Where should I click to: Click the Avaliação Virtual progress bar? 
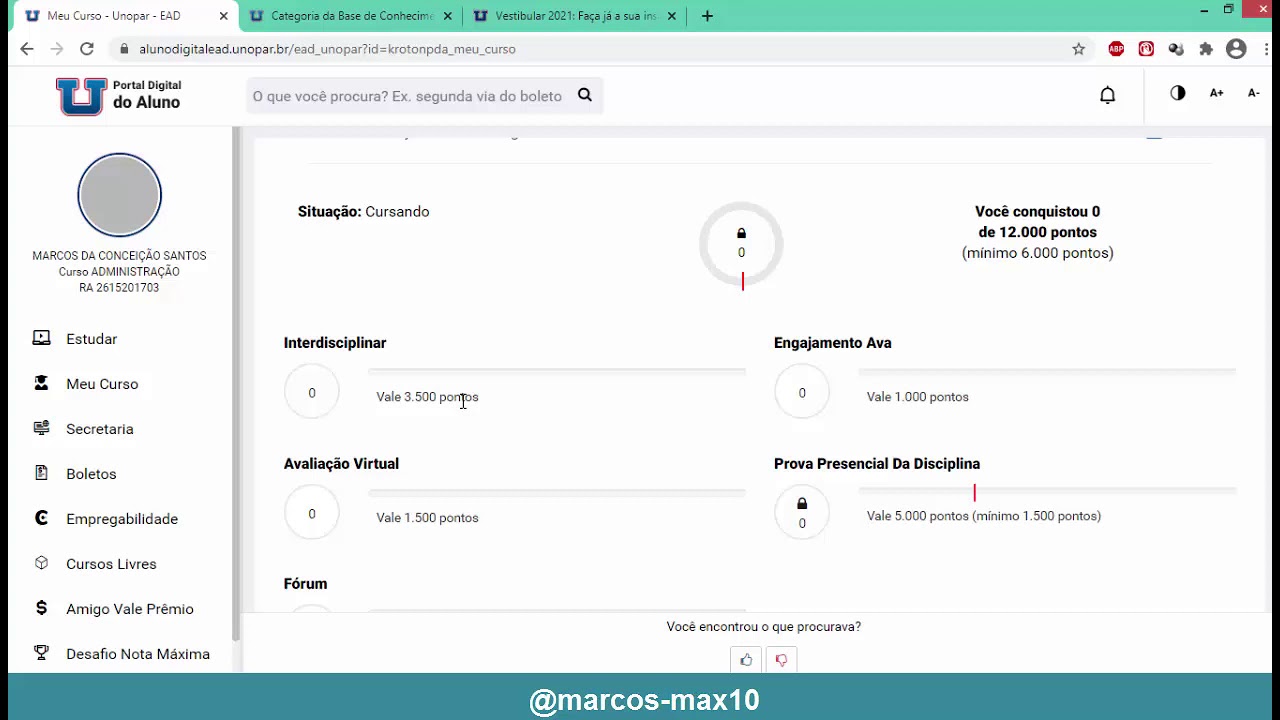tap(557, 492)
